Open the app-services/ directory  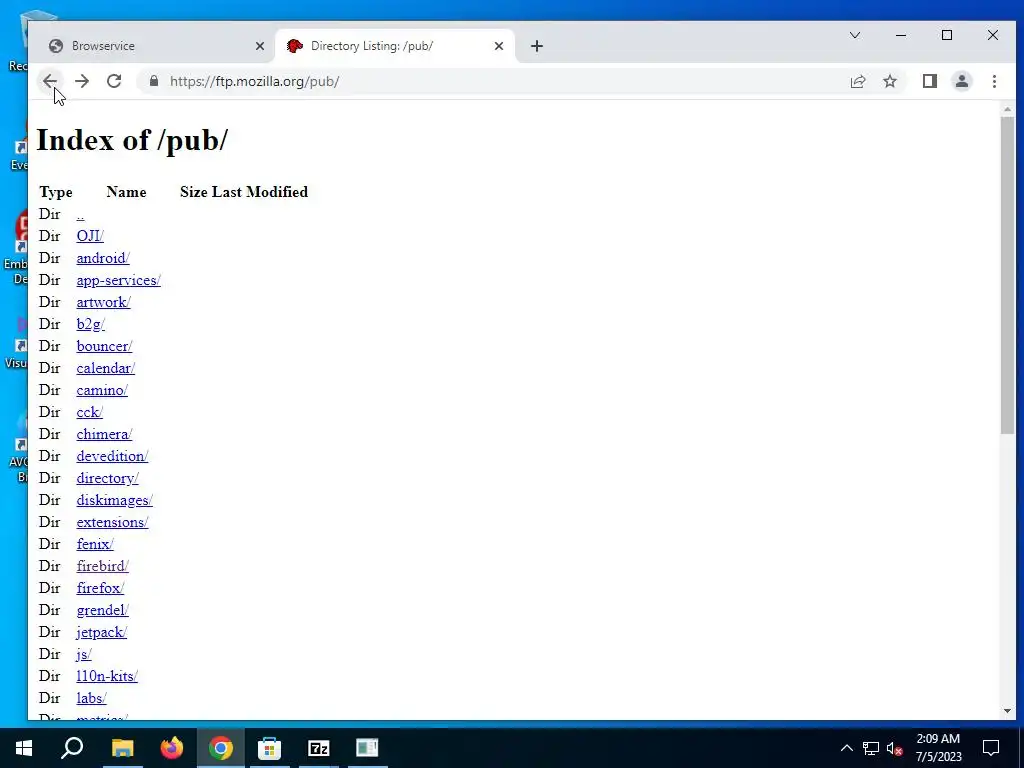click(119, 280)
